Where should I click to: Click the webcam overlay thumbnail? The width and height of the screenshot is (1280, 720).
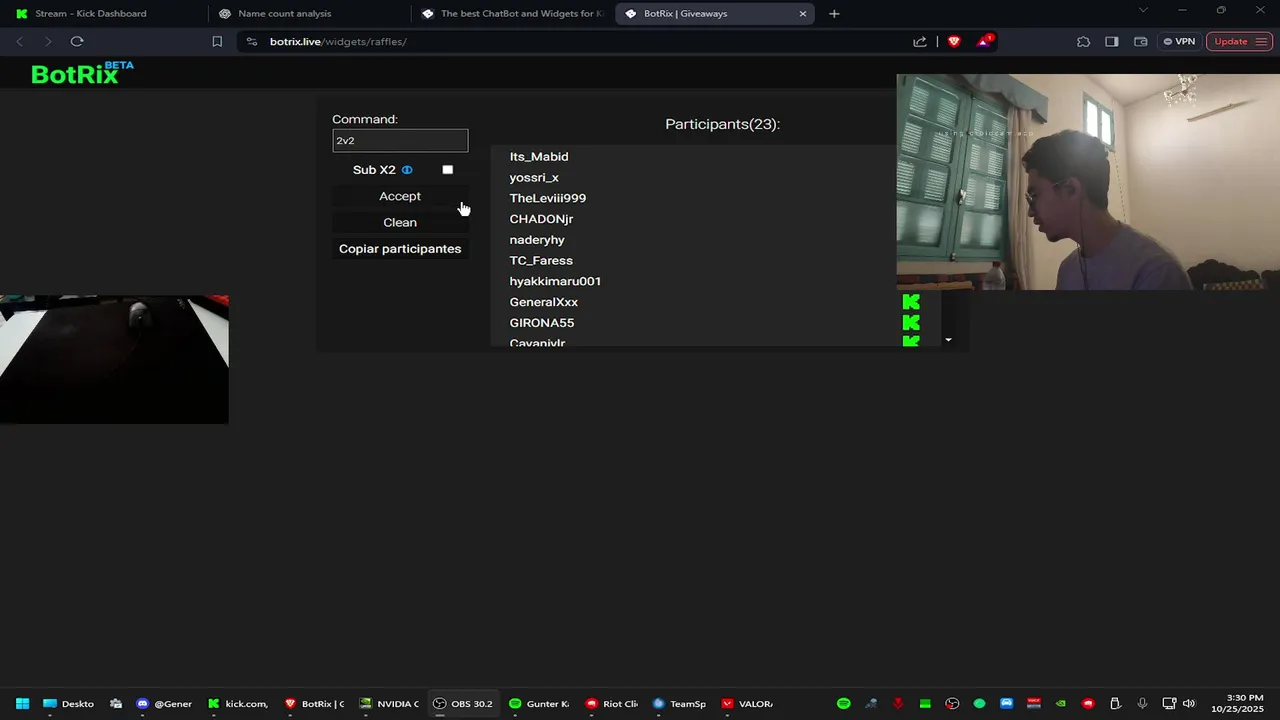click(1088, 182)
